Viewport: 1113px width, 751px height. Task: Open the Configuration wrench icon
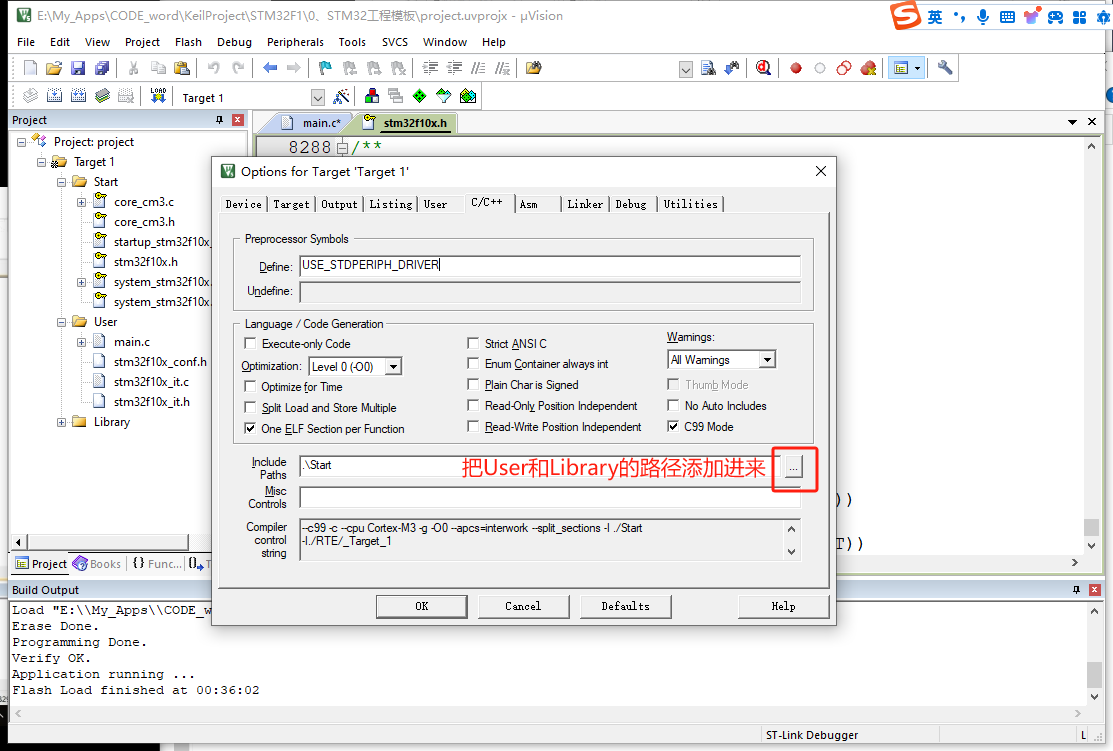click(x=945, y=68)
